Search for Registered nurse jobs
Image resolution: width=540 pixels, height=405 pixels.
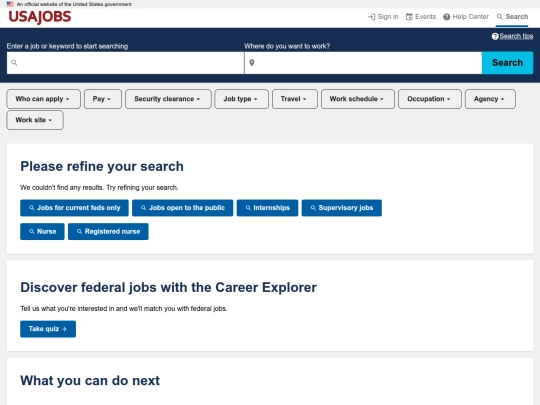(x=108, y=231)
